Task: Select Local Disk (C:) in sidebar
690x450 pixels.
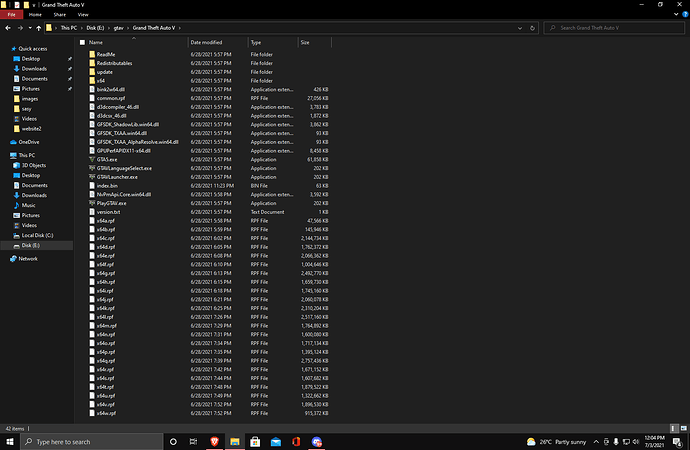Action: tap(39, 232)
